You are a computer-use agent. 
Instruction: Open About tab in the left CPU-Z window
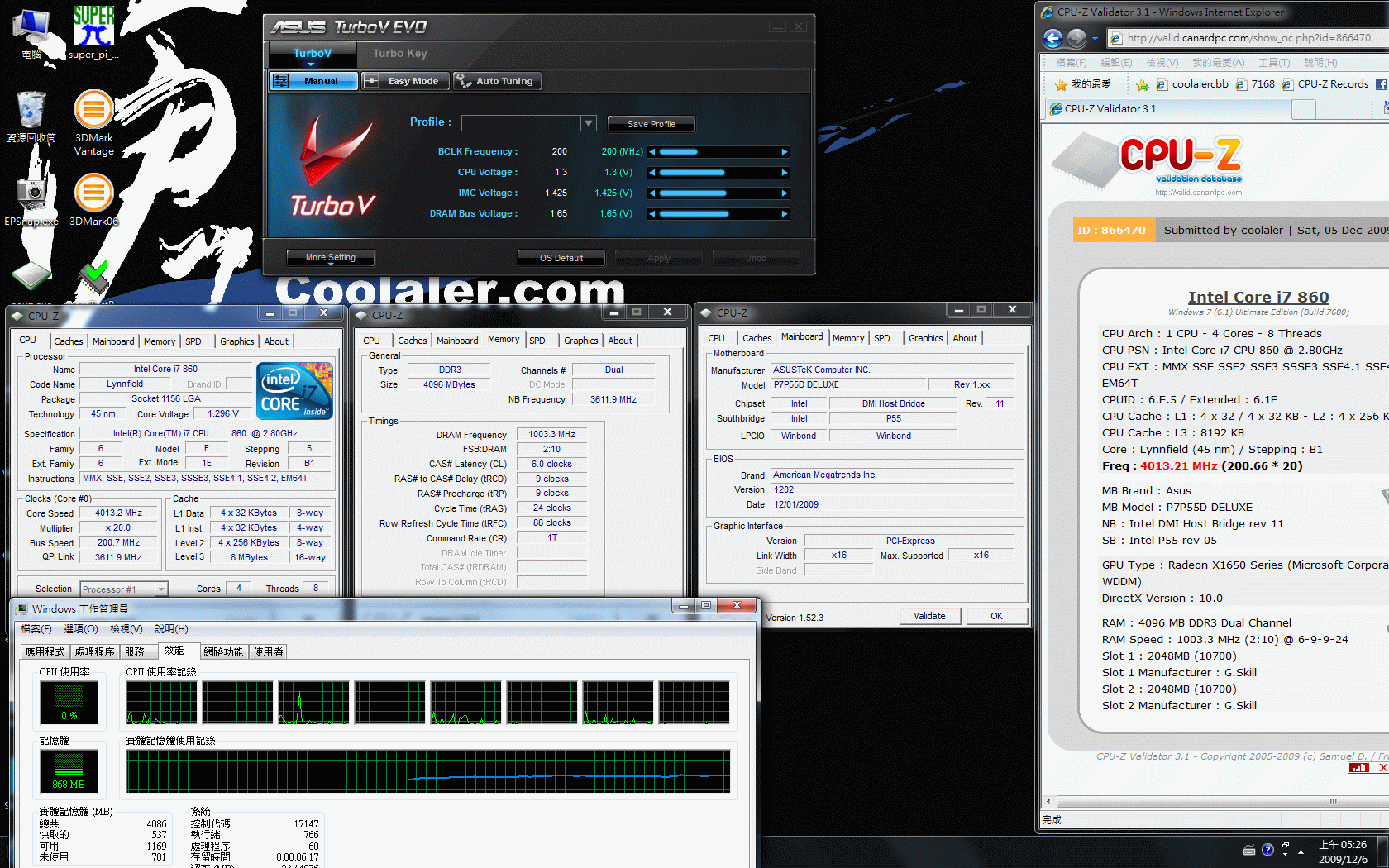tap(276, 341)
